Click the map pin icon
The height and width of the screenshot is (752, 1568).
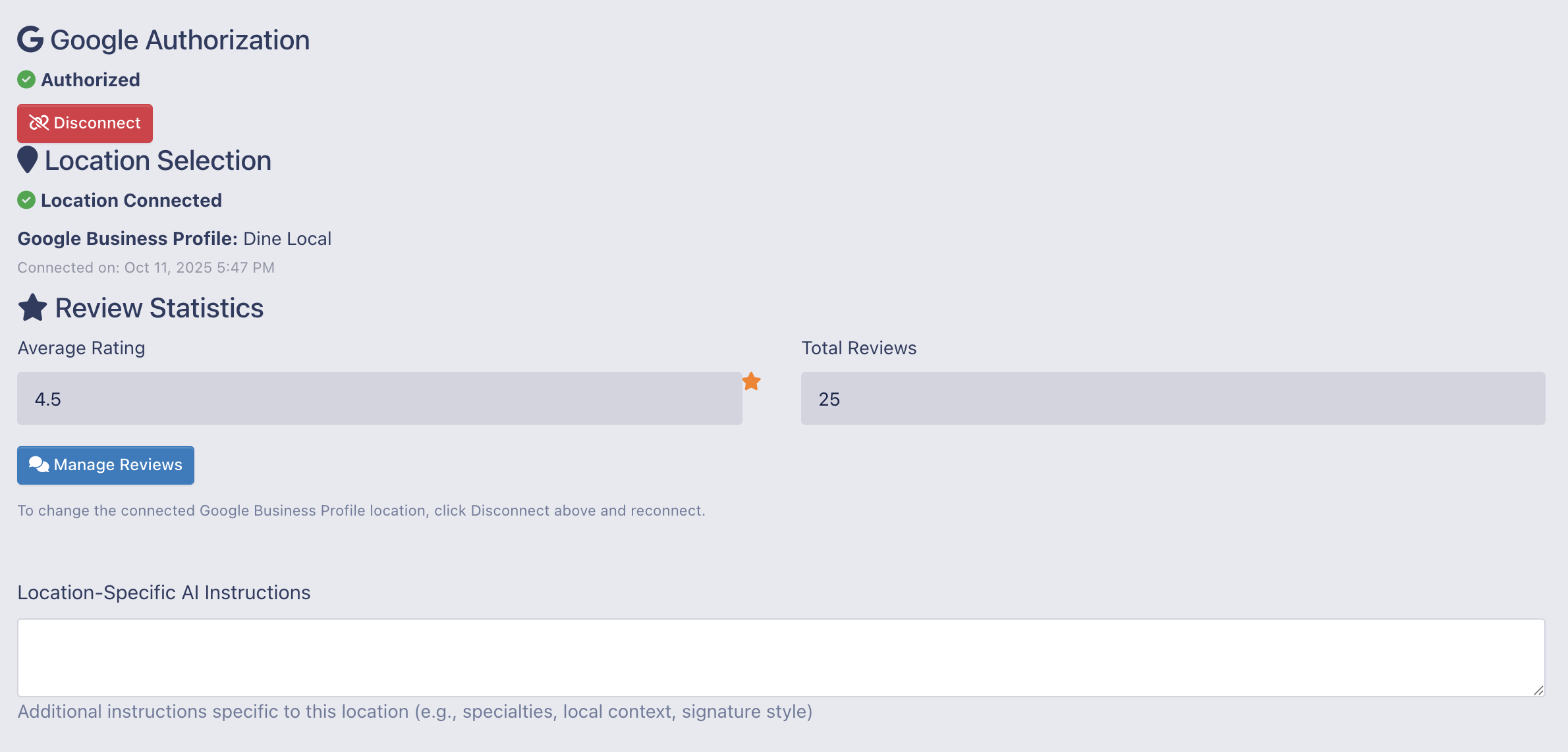pyautogui.click(x=28, y=160)
